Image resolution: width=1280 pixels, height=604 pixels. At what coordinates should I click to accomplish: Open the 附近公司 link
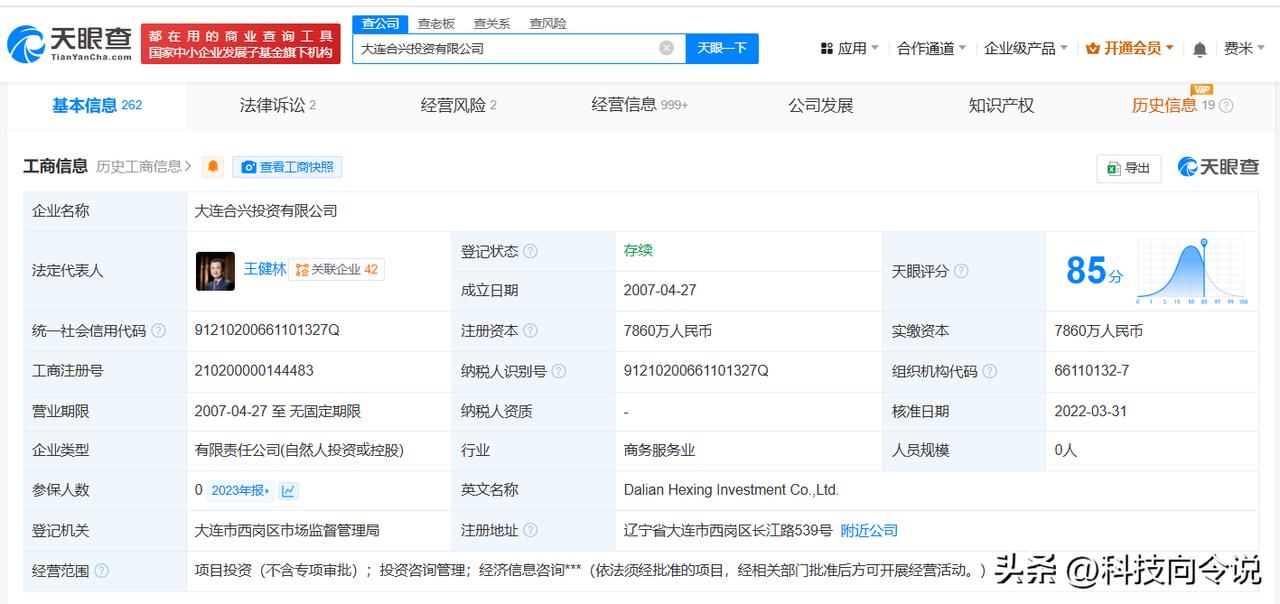(869, 531)
